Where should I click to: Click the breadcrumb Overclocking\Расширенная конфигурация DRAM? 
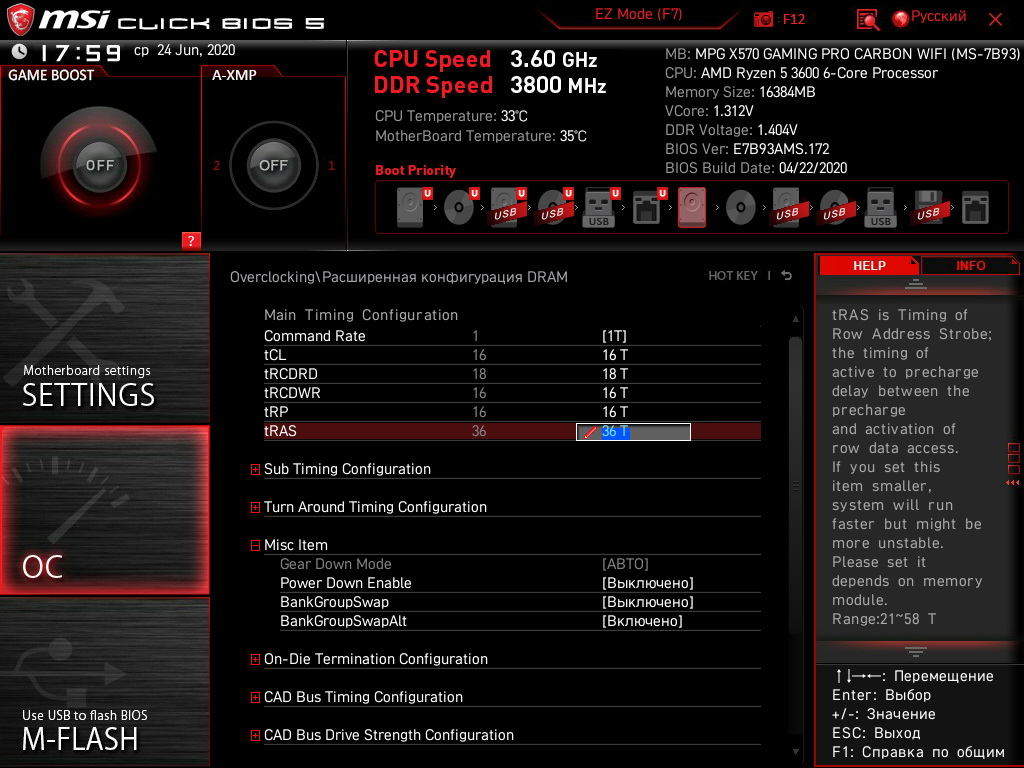tap(398, 277)
